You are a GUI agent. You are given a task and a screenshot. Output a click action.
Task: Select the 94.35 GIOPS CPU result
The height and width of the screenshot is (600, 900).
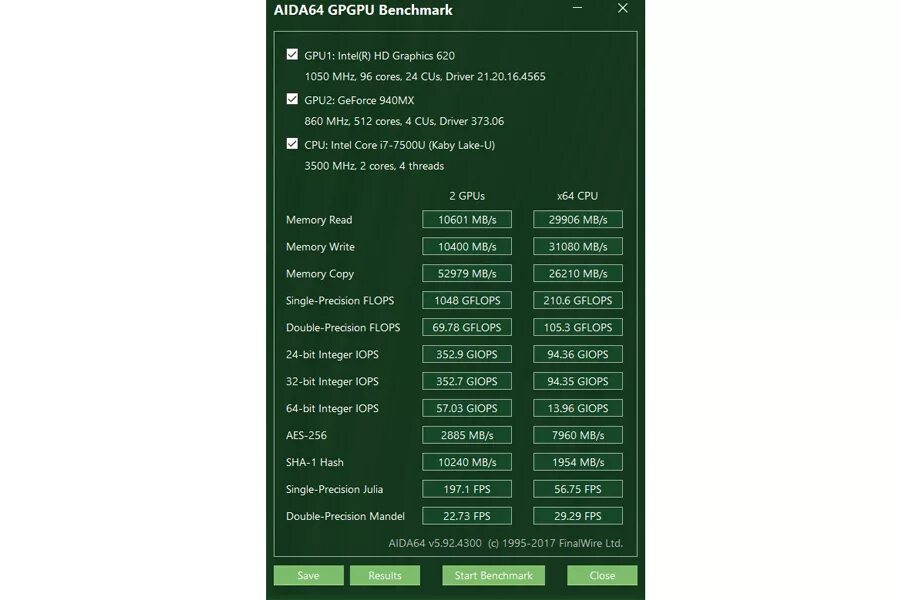tap(577, 381)
